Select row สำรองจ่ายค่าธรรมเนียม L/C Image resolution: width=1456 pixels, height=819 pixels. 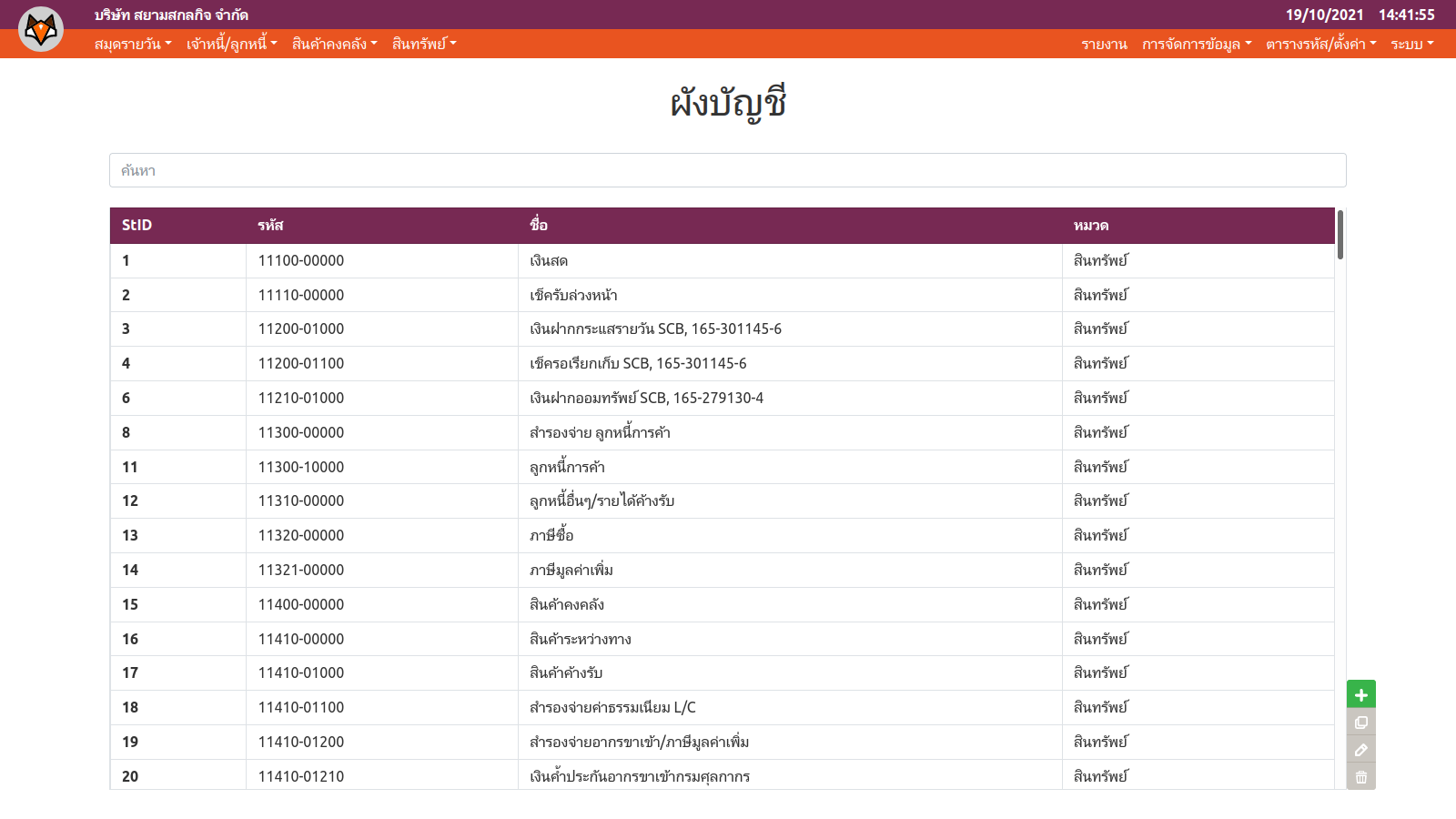[723, 707]
